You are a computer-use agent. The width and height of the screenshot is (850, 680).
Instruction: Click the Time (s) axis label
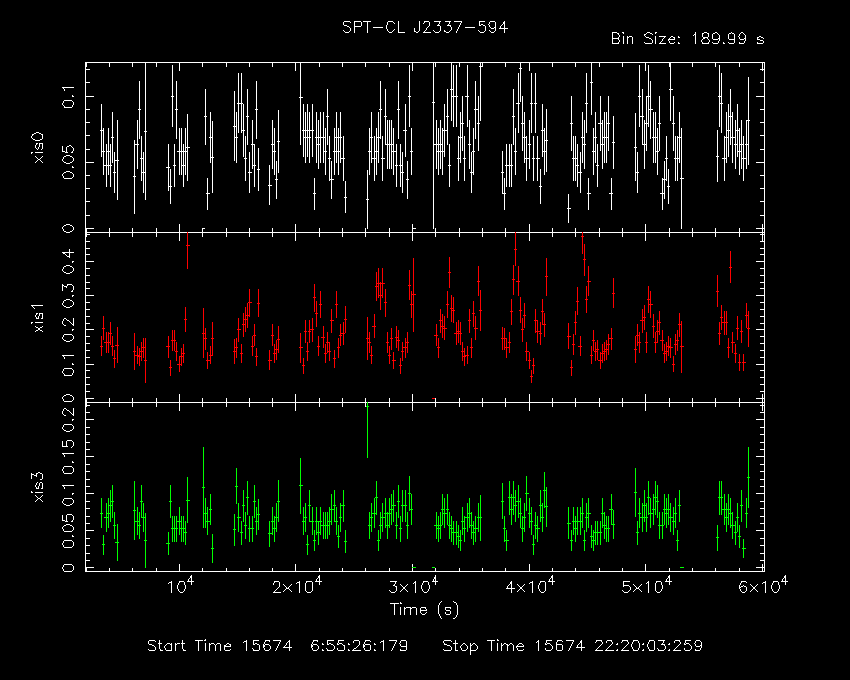424,610
